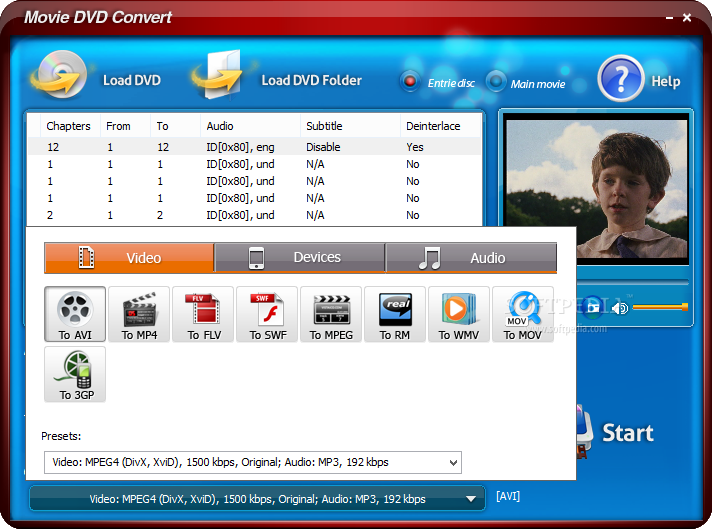Click the Load DVD Folder text label
Screen dimensions: 712x529
click(312, 80)
